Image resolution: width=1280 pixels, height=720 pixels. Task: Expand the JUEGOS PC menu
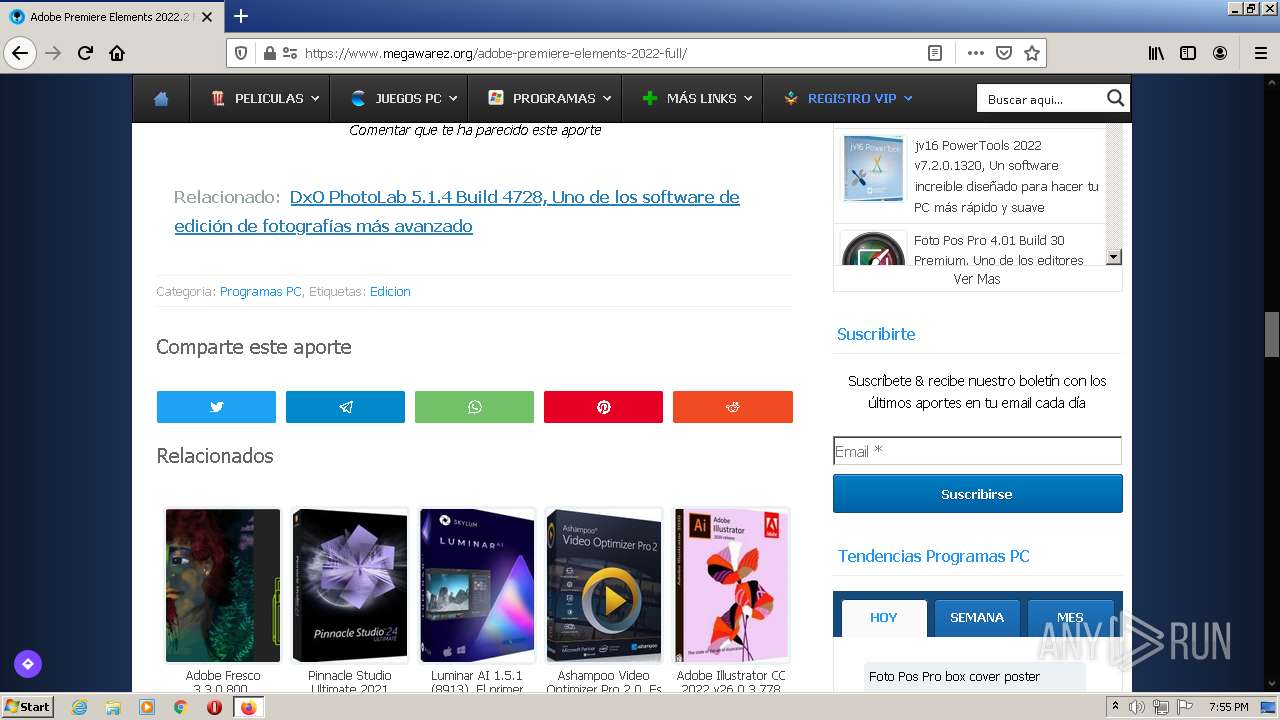tap(404, 99)
